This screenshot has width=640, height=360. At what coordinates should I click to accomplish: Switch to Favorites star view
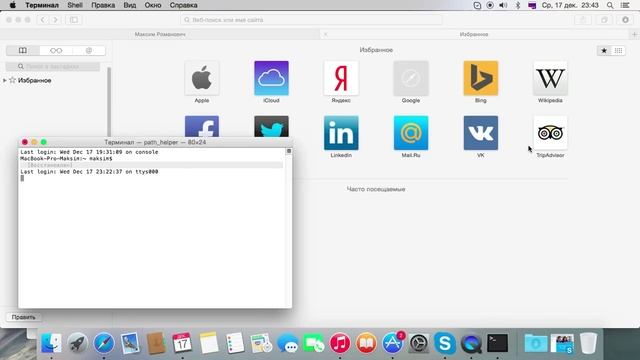pos(604,50)
